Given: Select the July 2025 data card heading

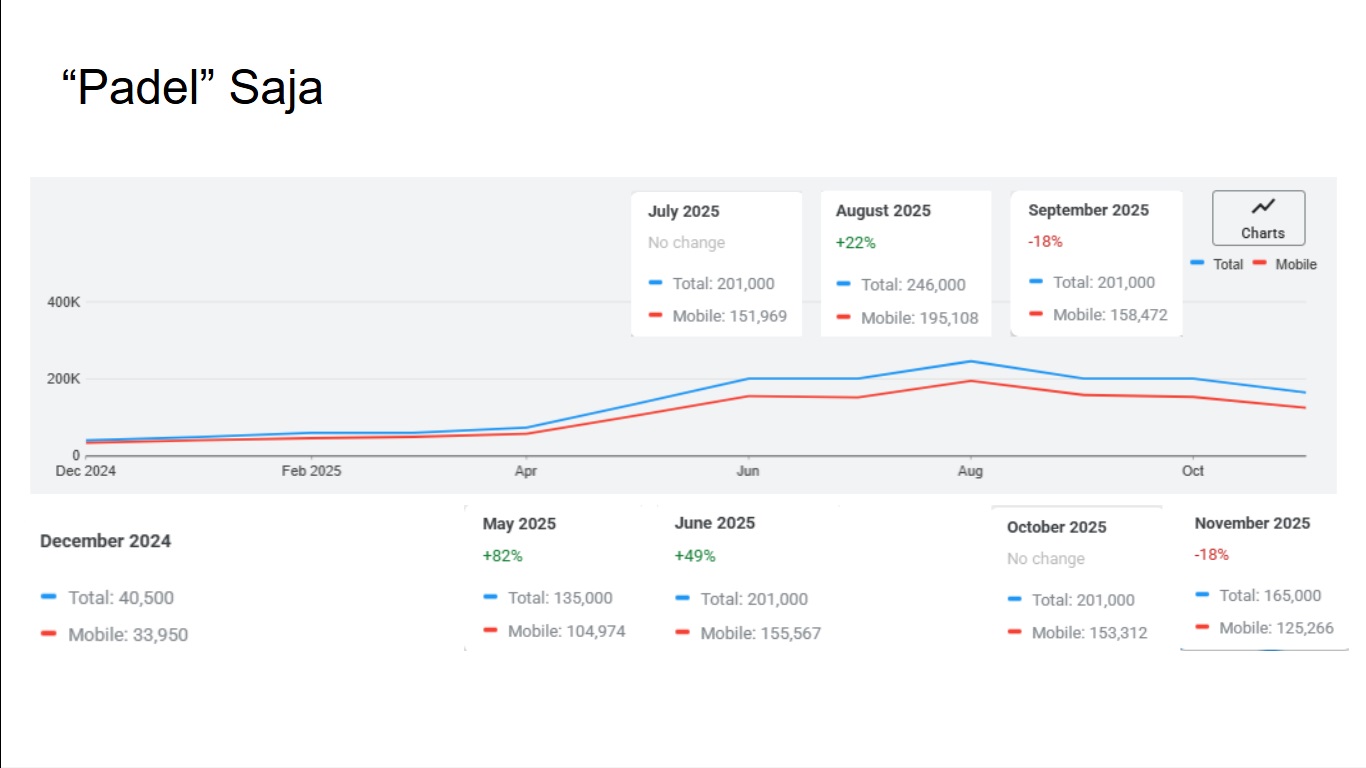Looking at the screenshot, I should (x=683, y=211).
